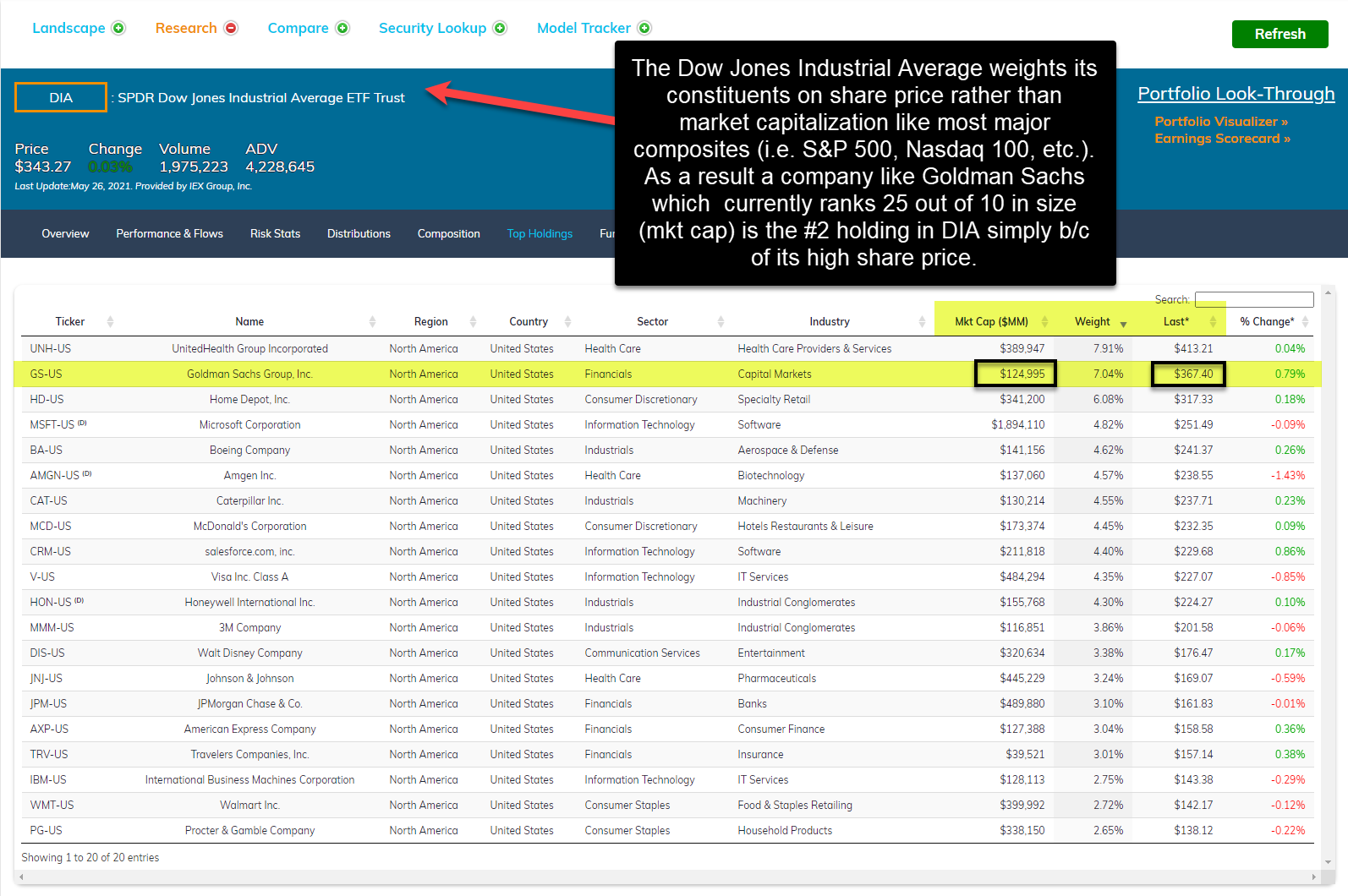Sort table by Last price arrows
This screenshot has width=1348, height=896.
(1213, 322)
